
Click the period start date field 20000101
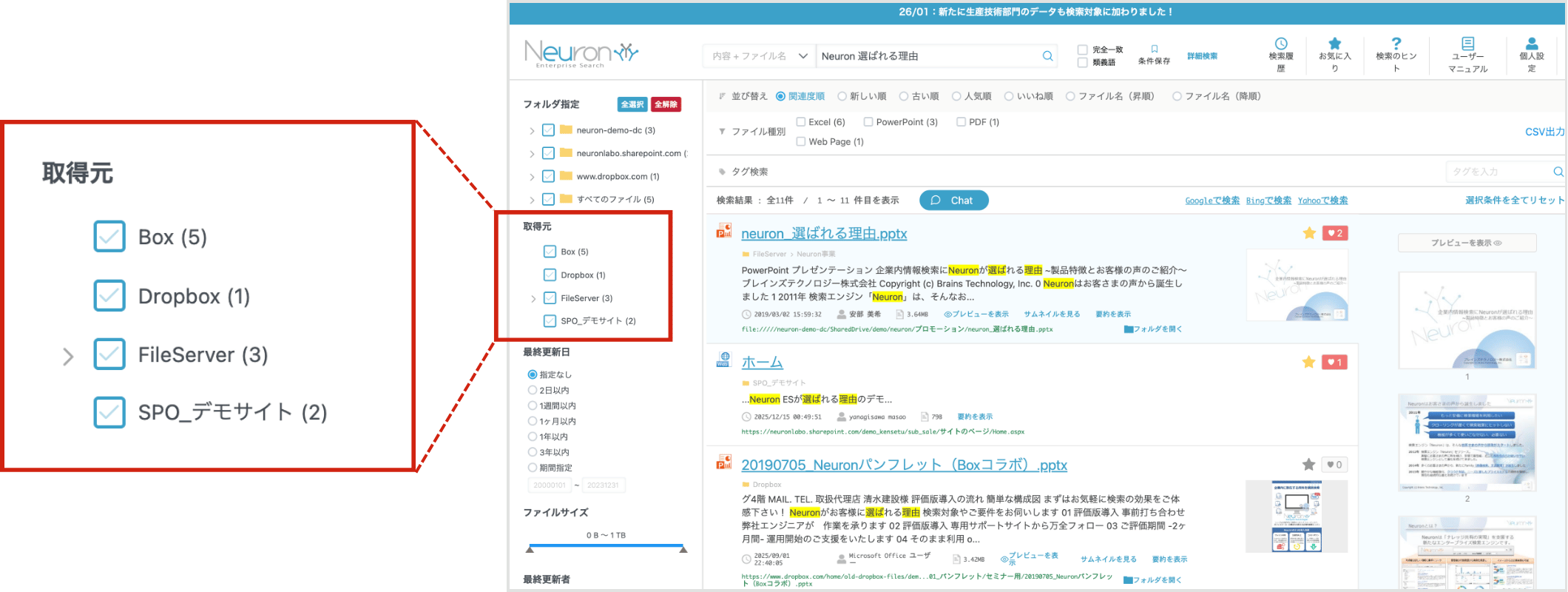tap(550, 485)
